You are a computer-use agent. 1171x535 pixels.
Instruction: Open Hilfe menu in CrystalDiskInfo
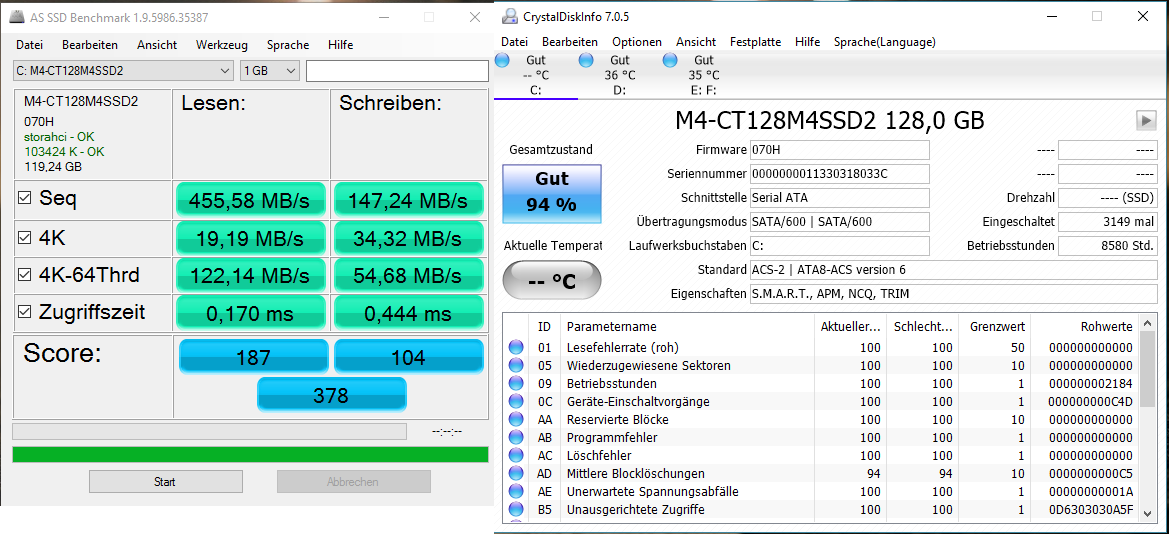click(x=807, y=42)
